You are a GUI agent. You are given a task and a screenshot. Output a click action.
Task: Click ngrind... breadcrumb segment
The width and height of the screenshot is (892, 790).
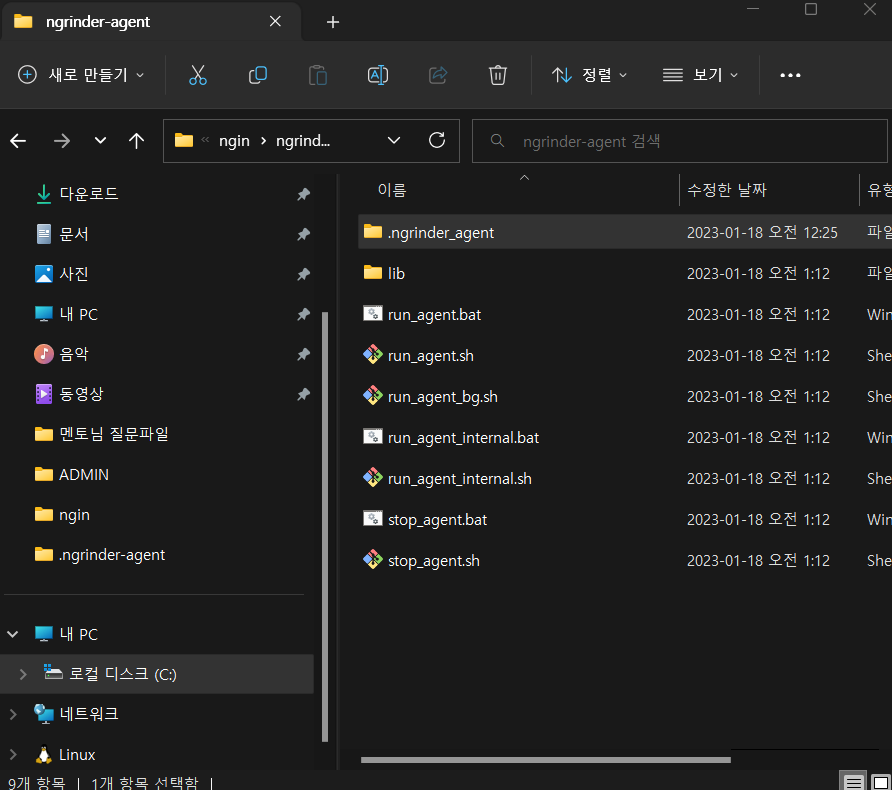tap(303, 140)
